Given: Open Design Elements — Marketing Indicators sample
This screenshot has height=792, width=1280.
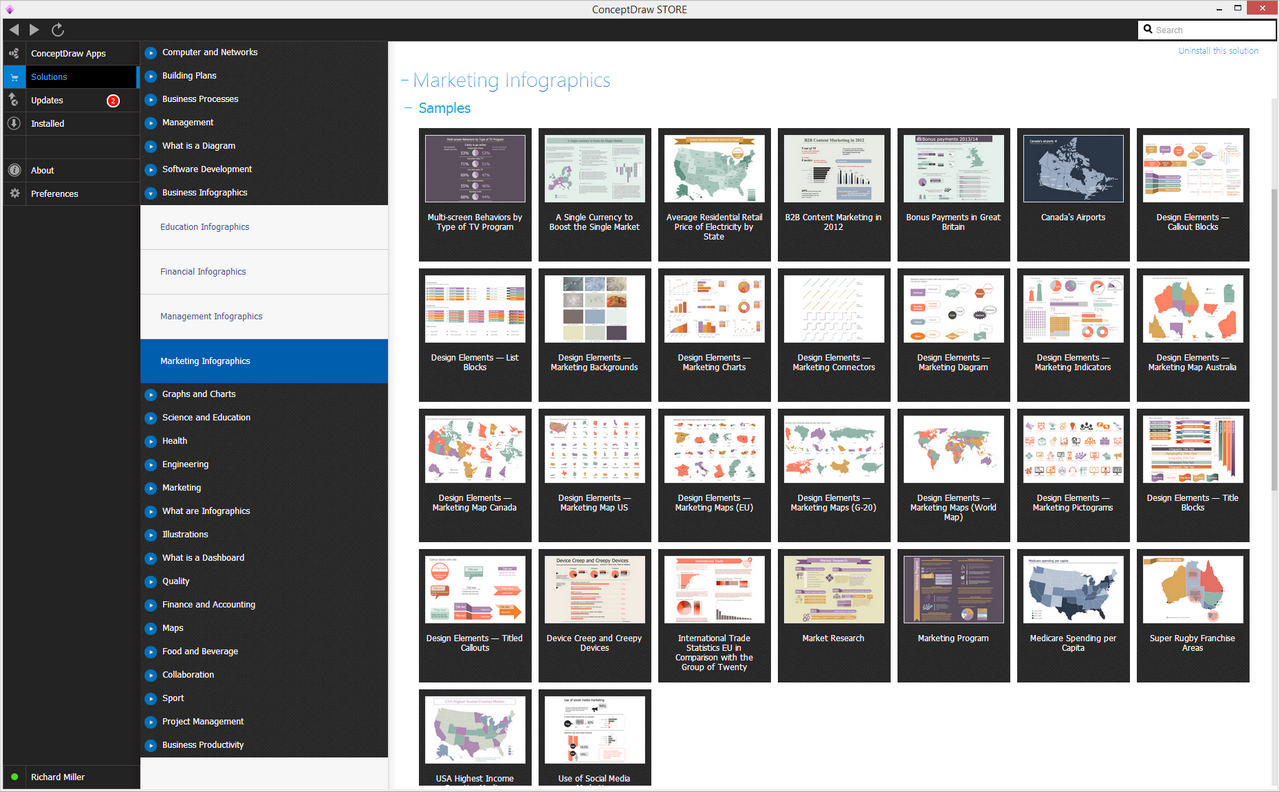Looking at the screenshot, I should 1073,334.
